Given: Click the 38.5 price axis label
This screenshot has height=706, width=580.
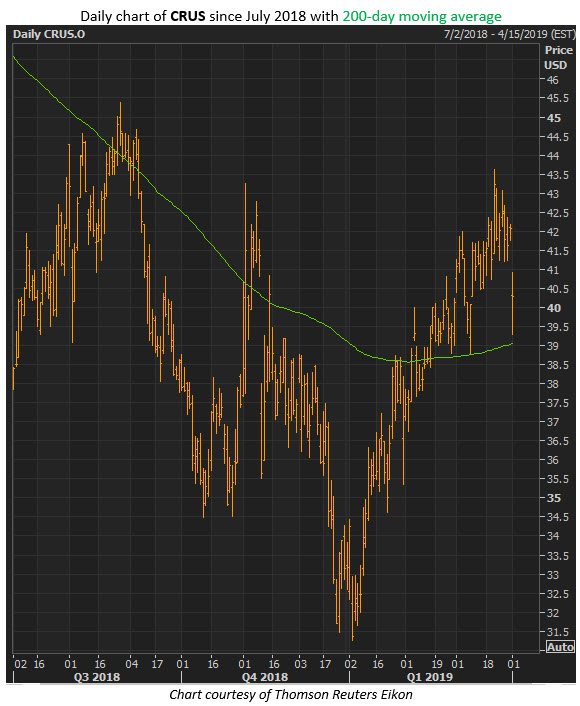Looking at the screenshot, I should 557,365.
